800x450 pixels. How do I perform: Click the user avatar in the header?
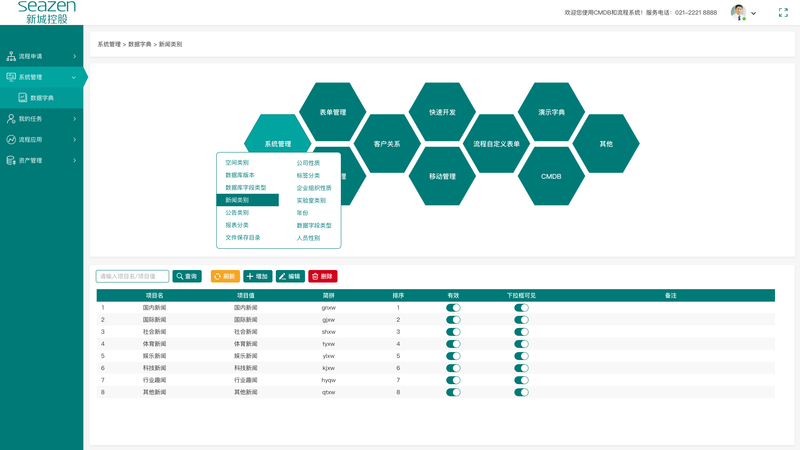pyautogui.click(x=738, y=12)
